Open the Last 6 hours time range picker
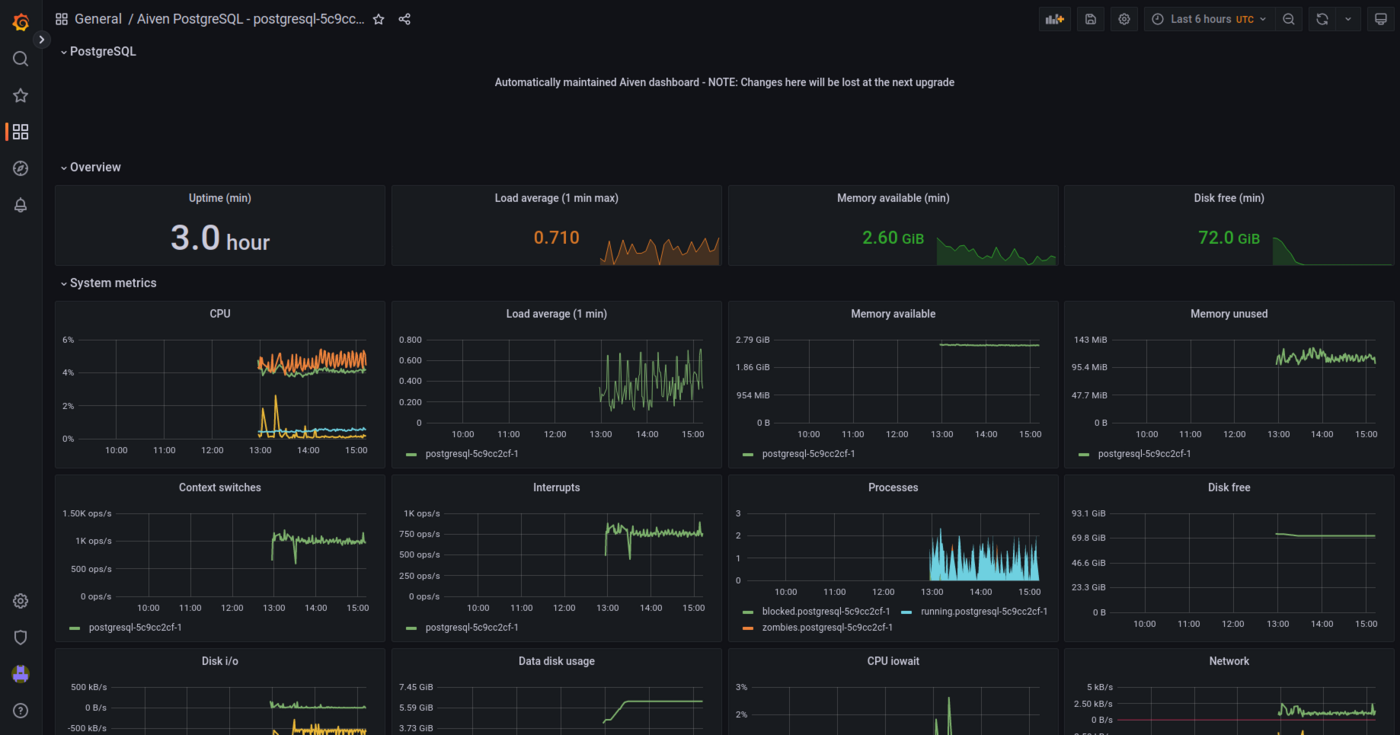The image size is (1400, 735). point(1208,18)
